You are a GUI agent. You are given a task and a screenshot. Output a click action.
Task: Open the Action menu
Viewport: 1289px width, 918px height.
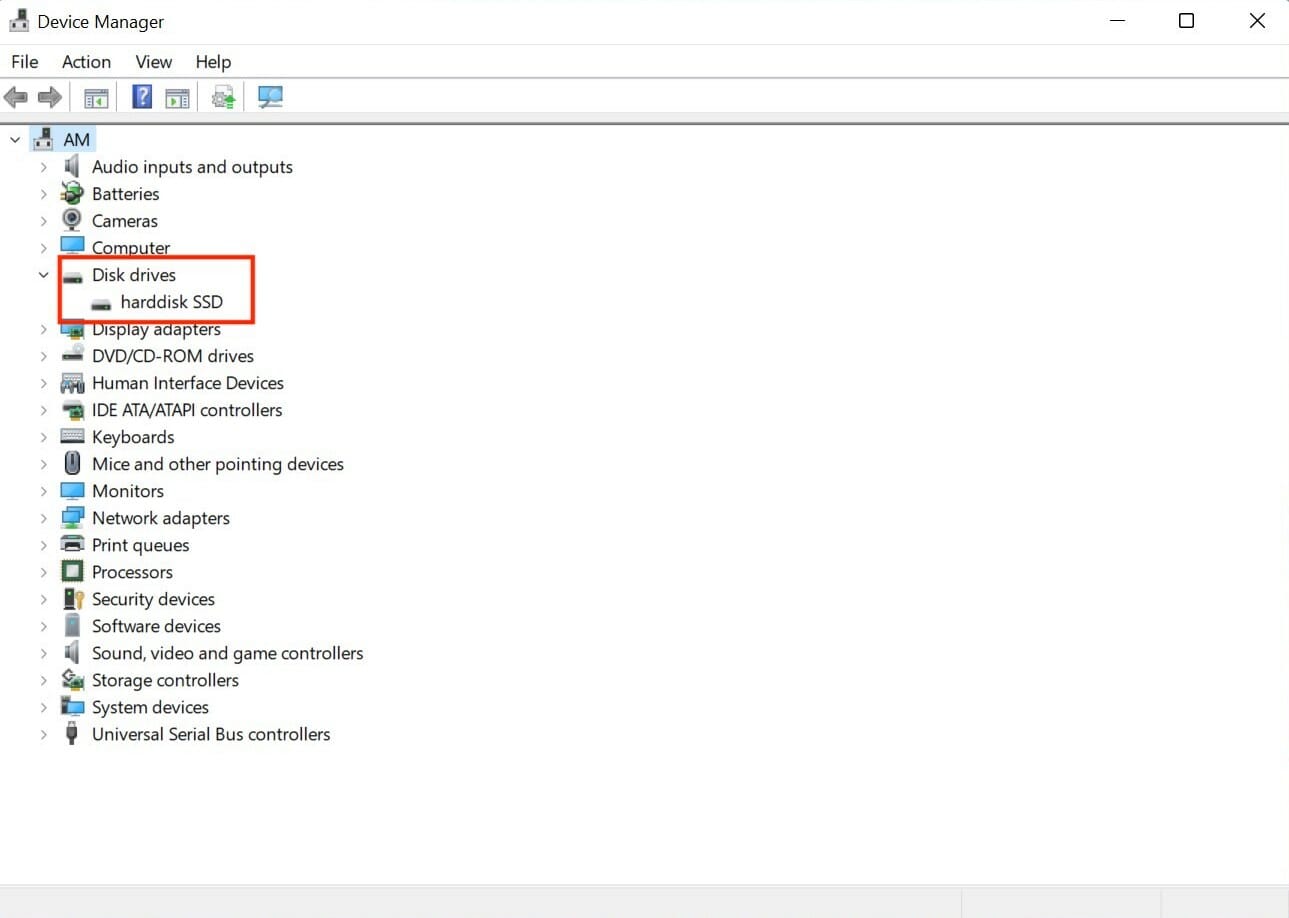86,61
